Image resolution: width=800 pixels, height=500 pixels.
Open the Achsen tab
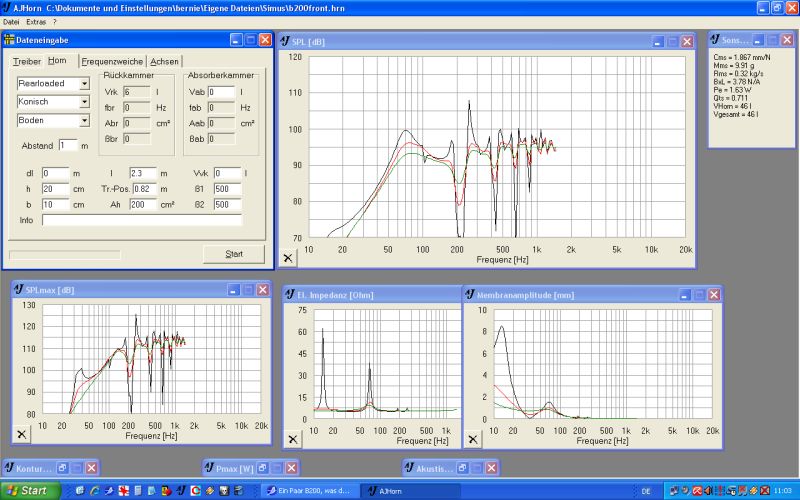tap(164, 61)
